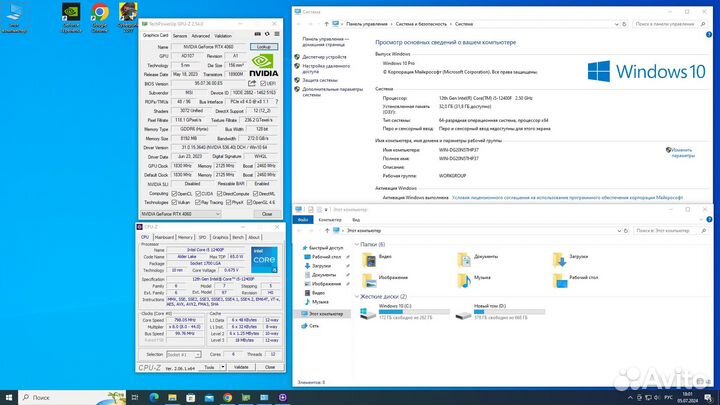Open the Файл menu in Explorer
The image size is (720, 405).
[303, 220]
